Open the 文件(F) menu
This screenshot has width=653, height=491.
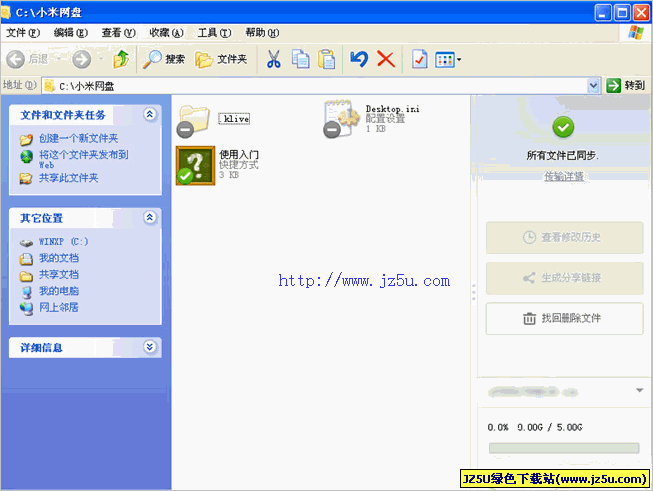click(23, 32)
